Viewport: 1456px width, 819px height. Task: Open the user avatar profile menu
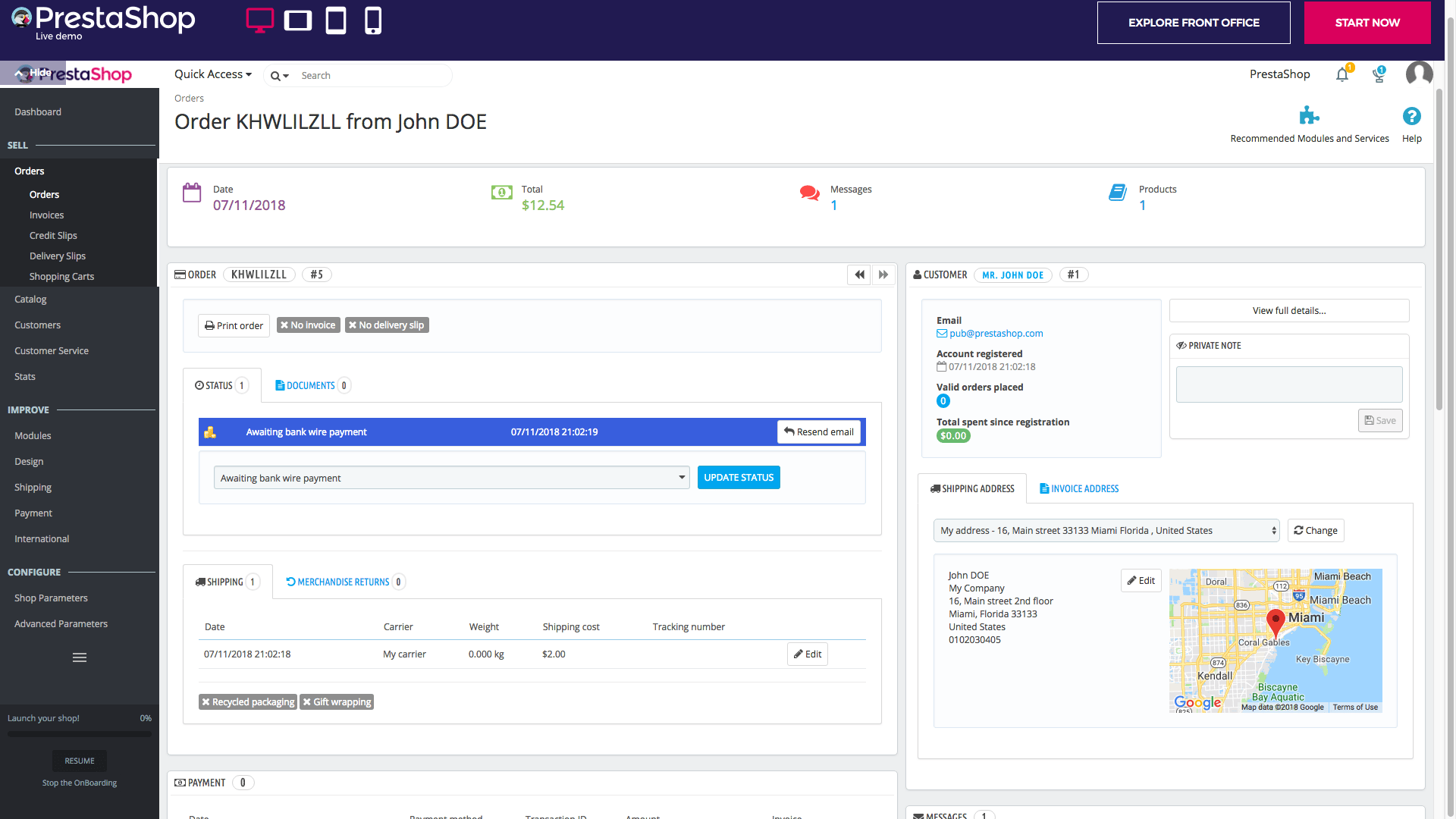1419,74
